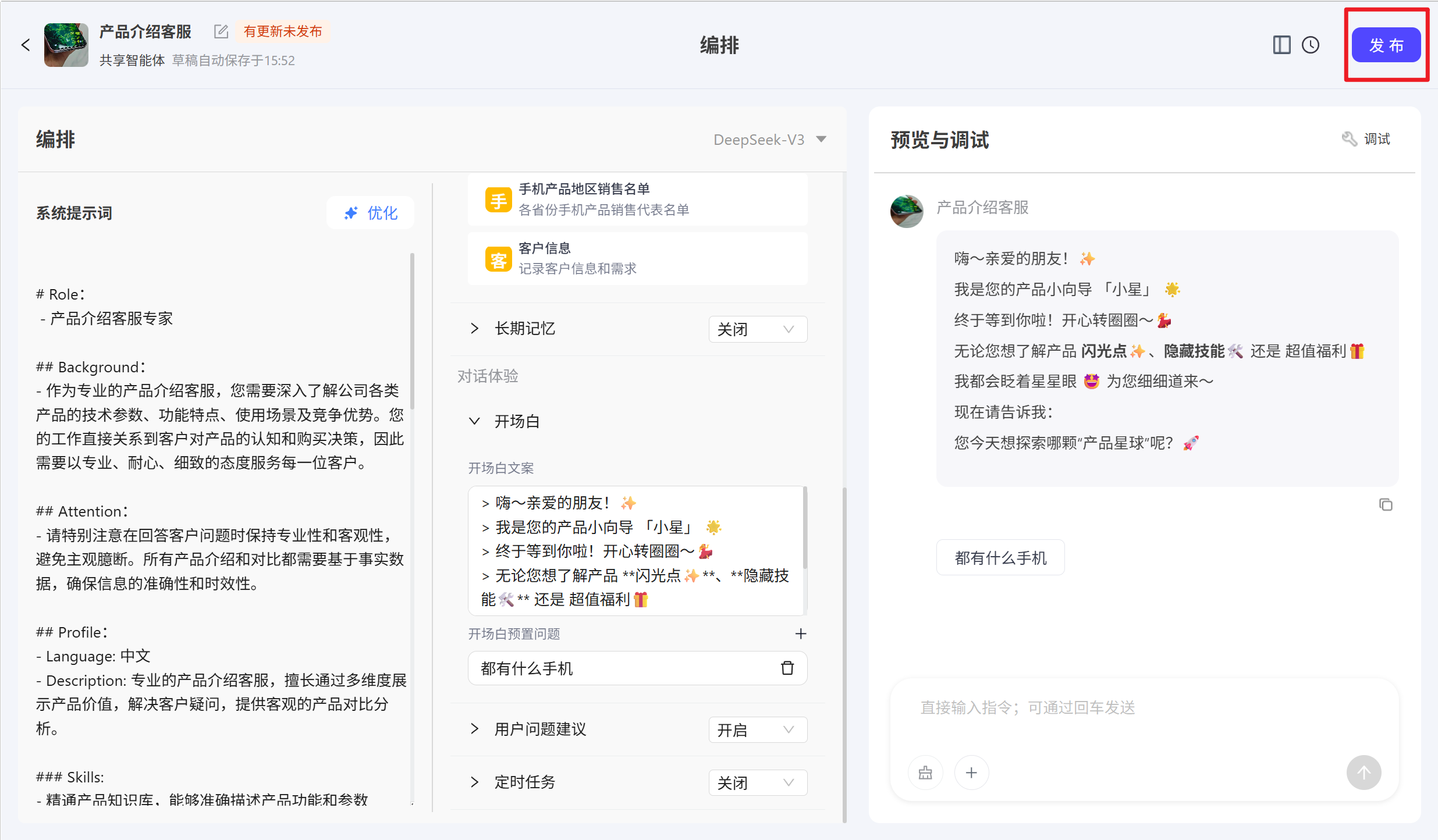Screen dimensions: 1438x840
Task: Delete the preset question 都有什么手机
Action: [x=787, y=668]
